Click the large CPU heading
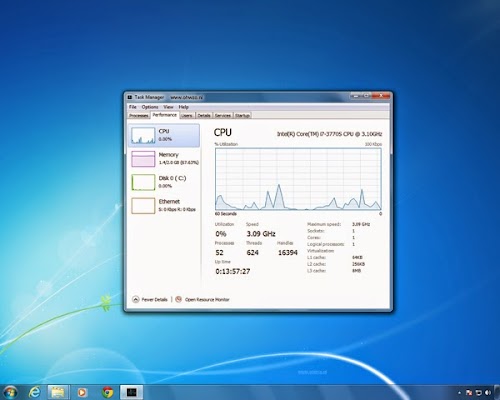Screen dimensions: 500x400 [x=223, y=132]
